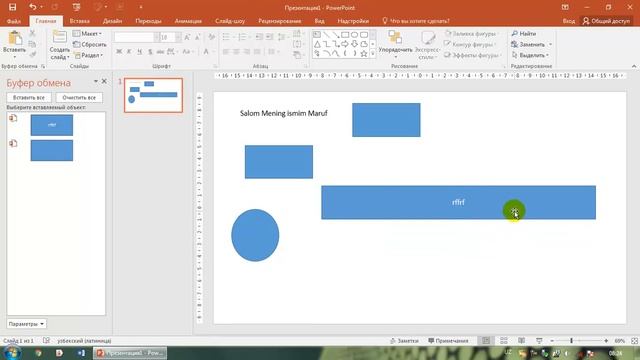The width and height of the screenshot is (640, 360).
Task: Click Очистить все in clipboard pane
Action: [x=79, y=98]
